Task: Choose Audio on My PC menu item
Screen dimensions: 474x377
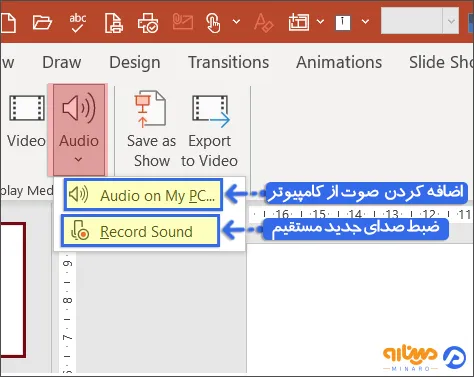Action: click(143, 195)
